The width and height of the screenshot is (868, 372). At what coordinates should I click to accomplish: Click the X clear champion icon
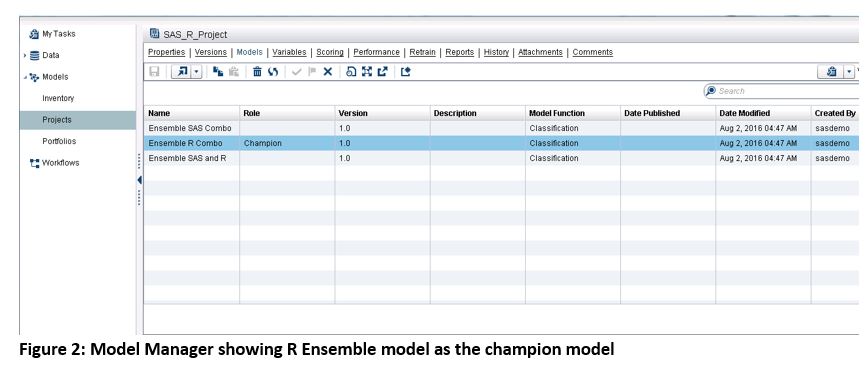coord(328,71)
